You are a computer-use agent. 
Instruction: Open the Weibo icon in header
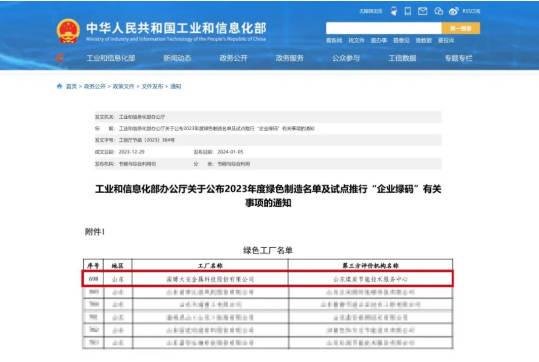pos(453,11)
